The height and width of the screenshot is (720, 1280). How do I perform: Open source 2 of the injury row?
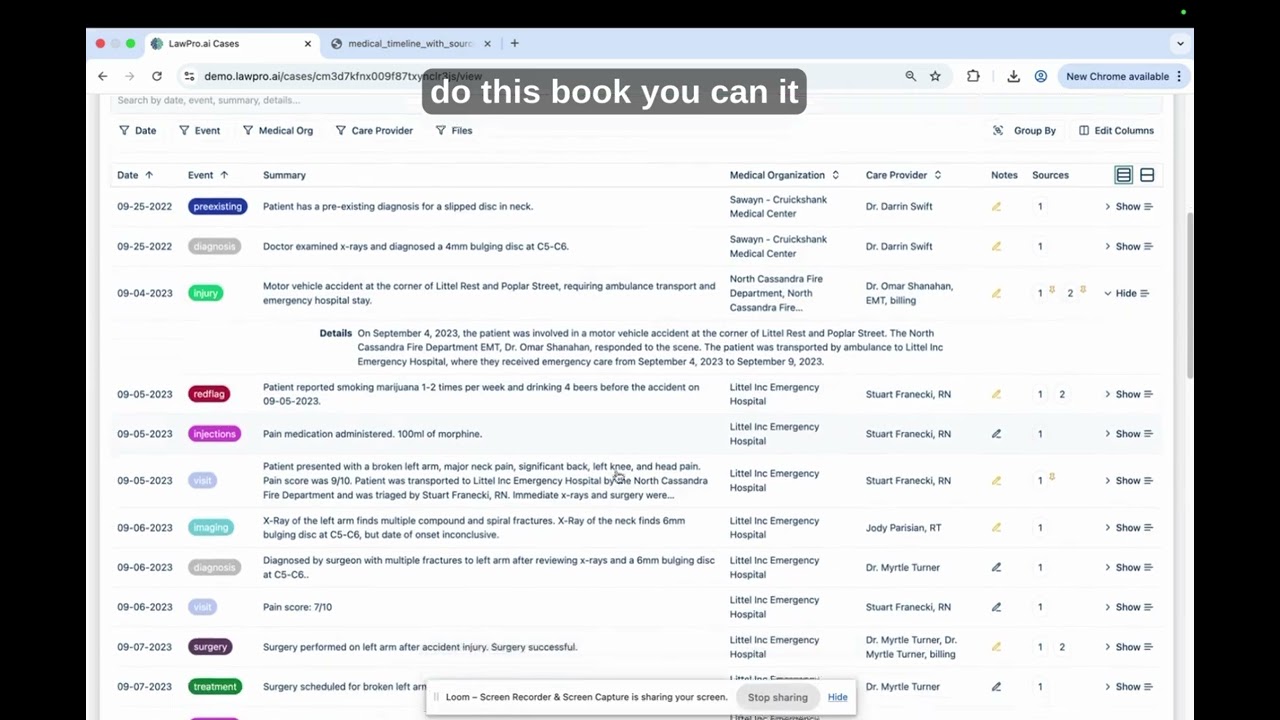[1070, 293]
